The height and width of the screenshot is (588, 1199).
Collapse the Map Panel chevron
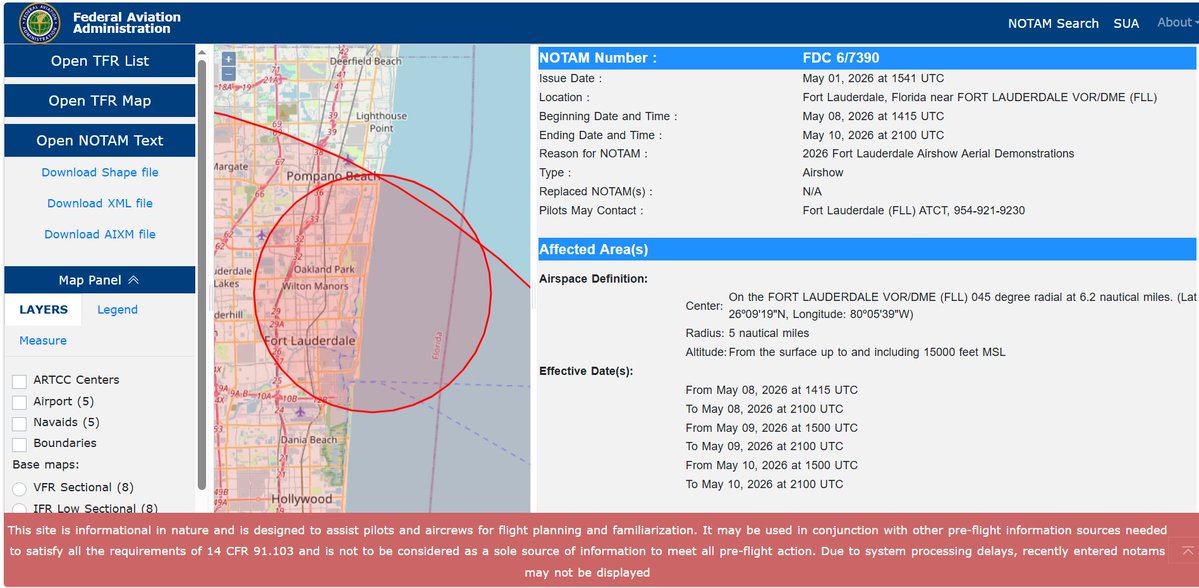pos(133,280)
